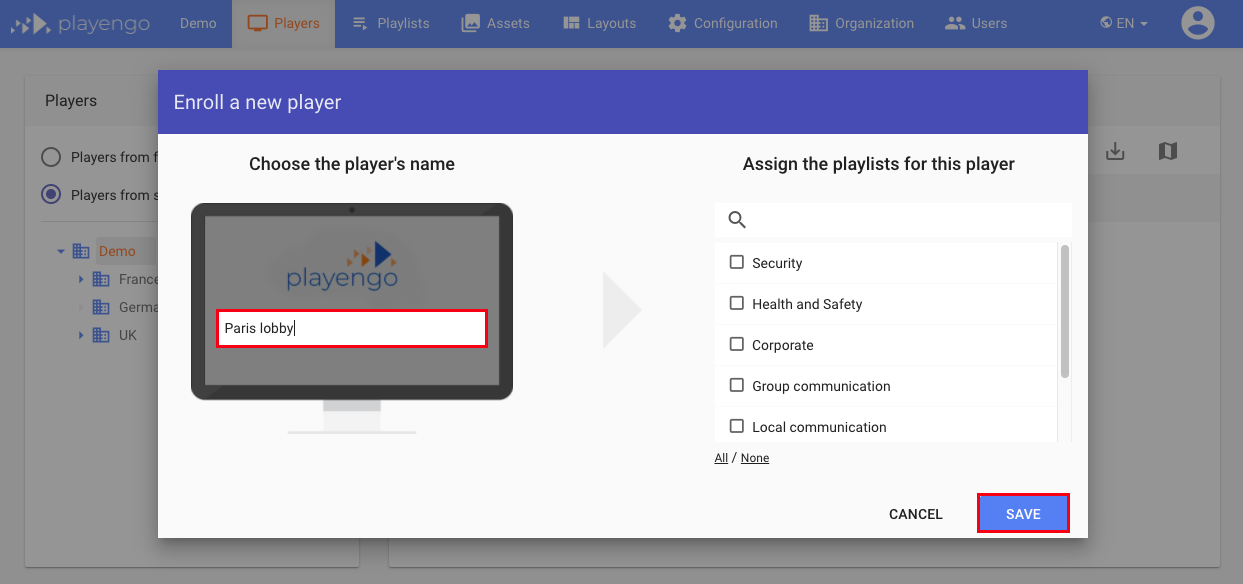Check the Security playlist checkbox
The image size is (1243, 584).
(737, 262)
